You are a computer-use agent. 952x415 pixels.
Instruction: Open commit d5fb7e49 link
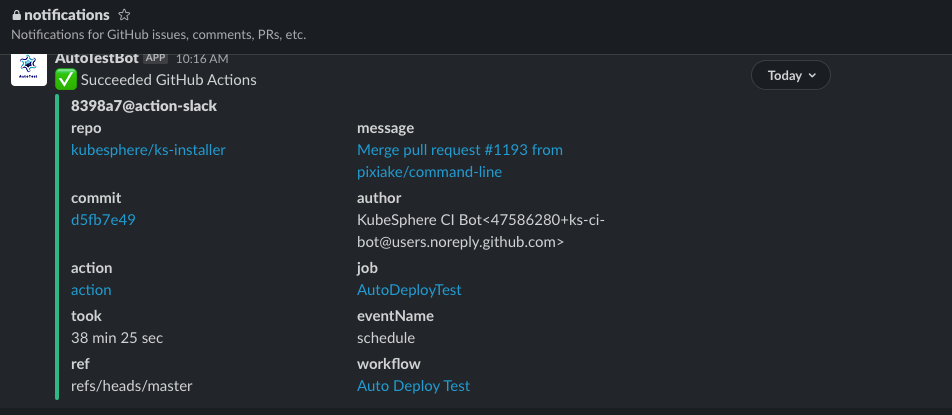103,220
